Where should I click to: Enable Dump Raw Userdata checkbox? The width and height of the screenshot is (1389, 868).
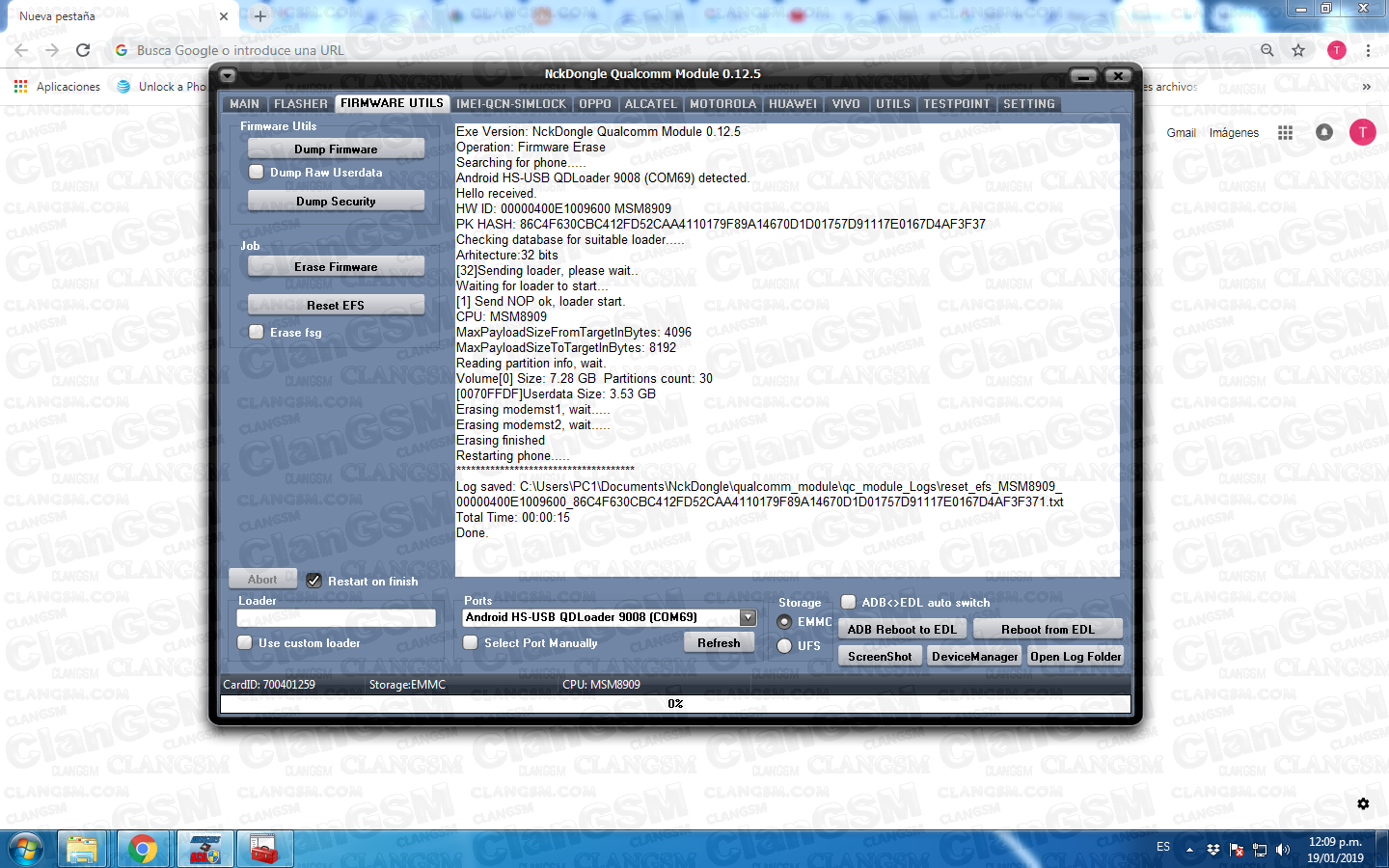pyautogui.click(x=257, y=172)
